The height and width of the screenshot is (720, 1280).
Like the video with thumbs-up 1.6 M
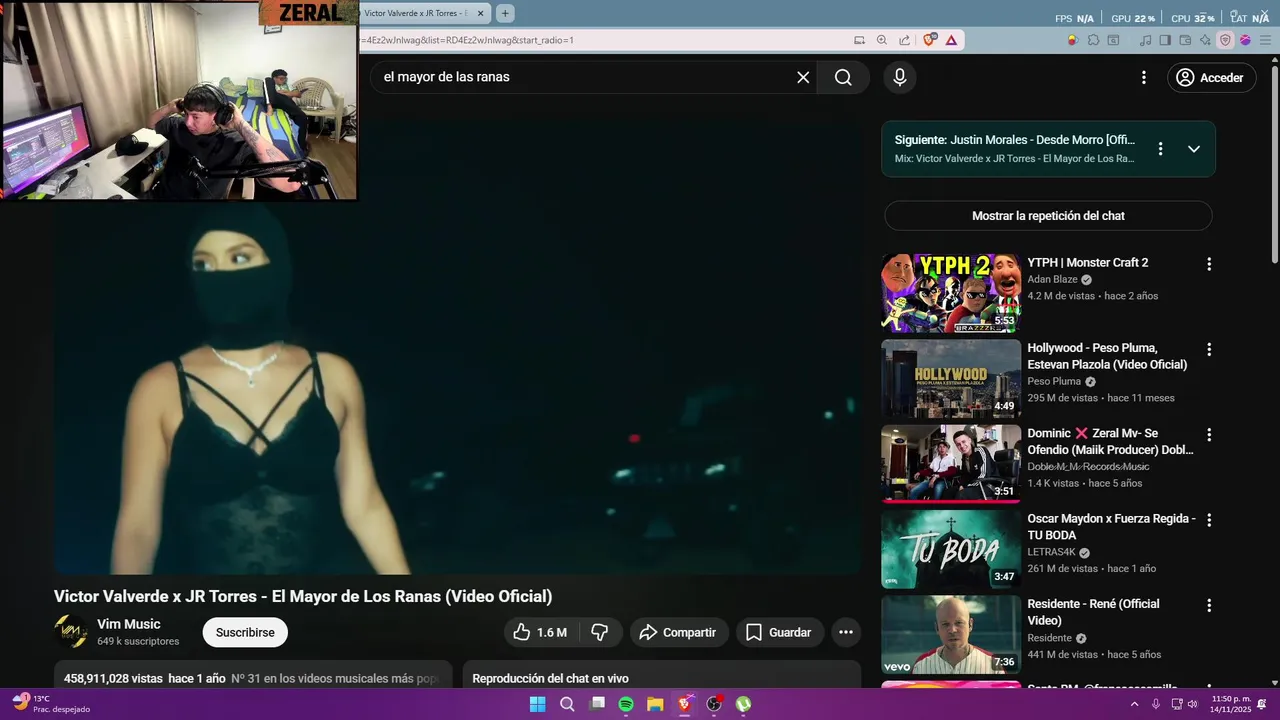(541, 632)
